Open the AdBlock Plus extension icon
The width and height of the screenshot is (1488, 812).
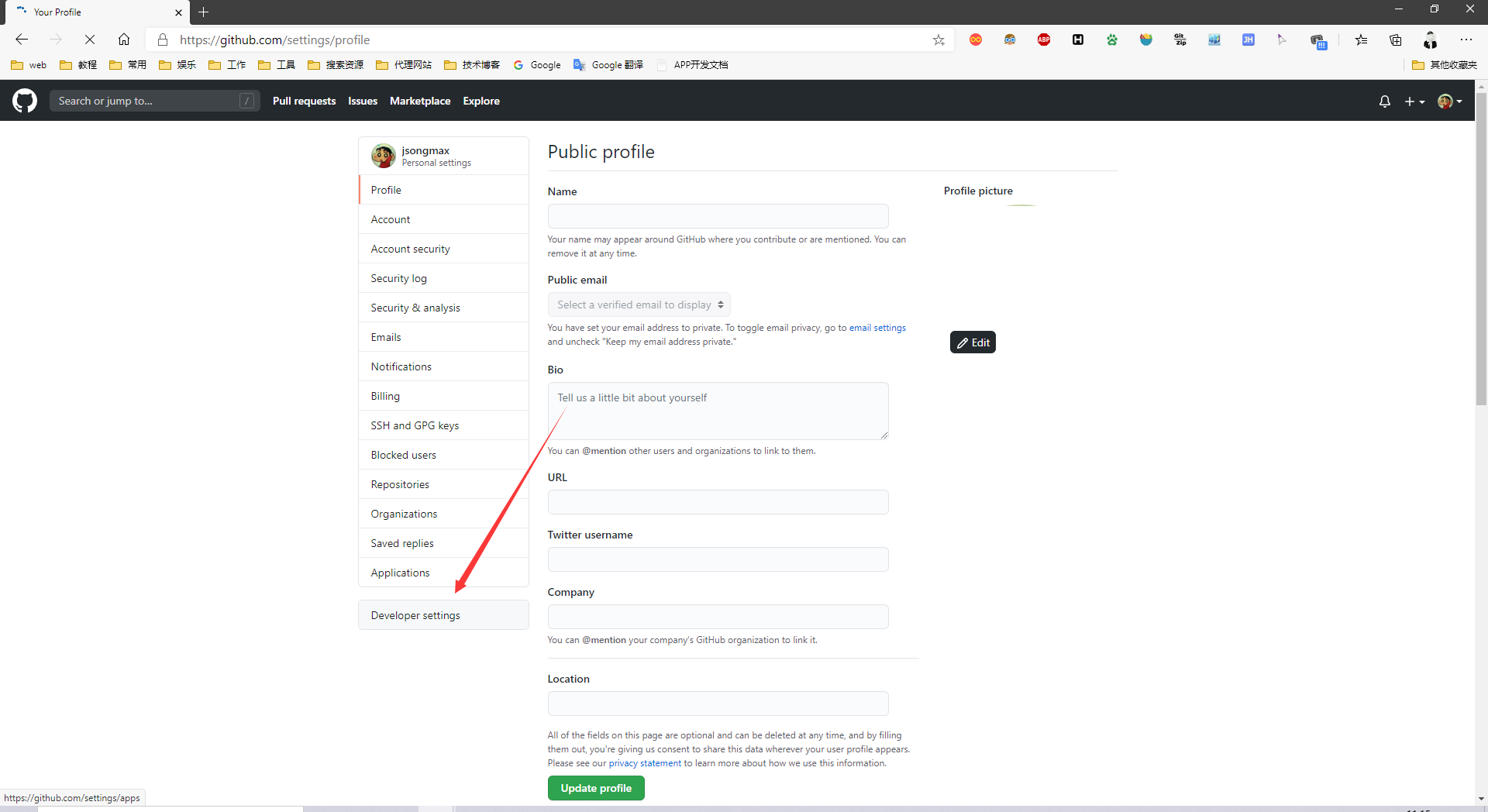(x=1044, y=40)
